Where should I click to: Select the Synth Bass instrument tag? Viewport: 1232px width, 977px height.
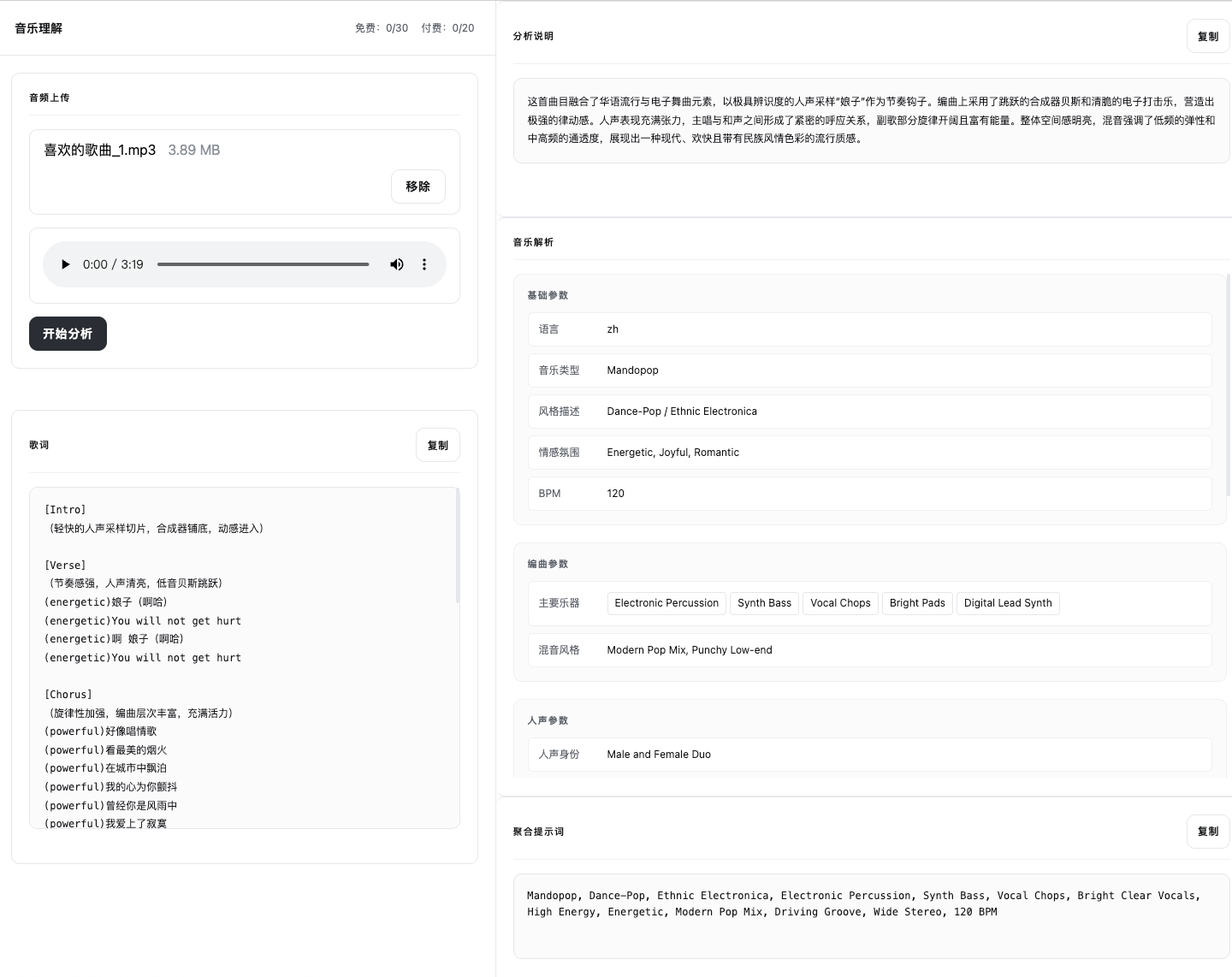tap(764, 603)
